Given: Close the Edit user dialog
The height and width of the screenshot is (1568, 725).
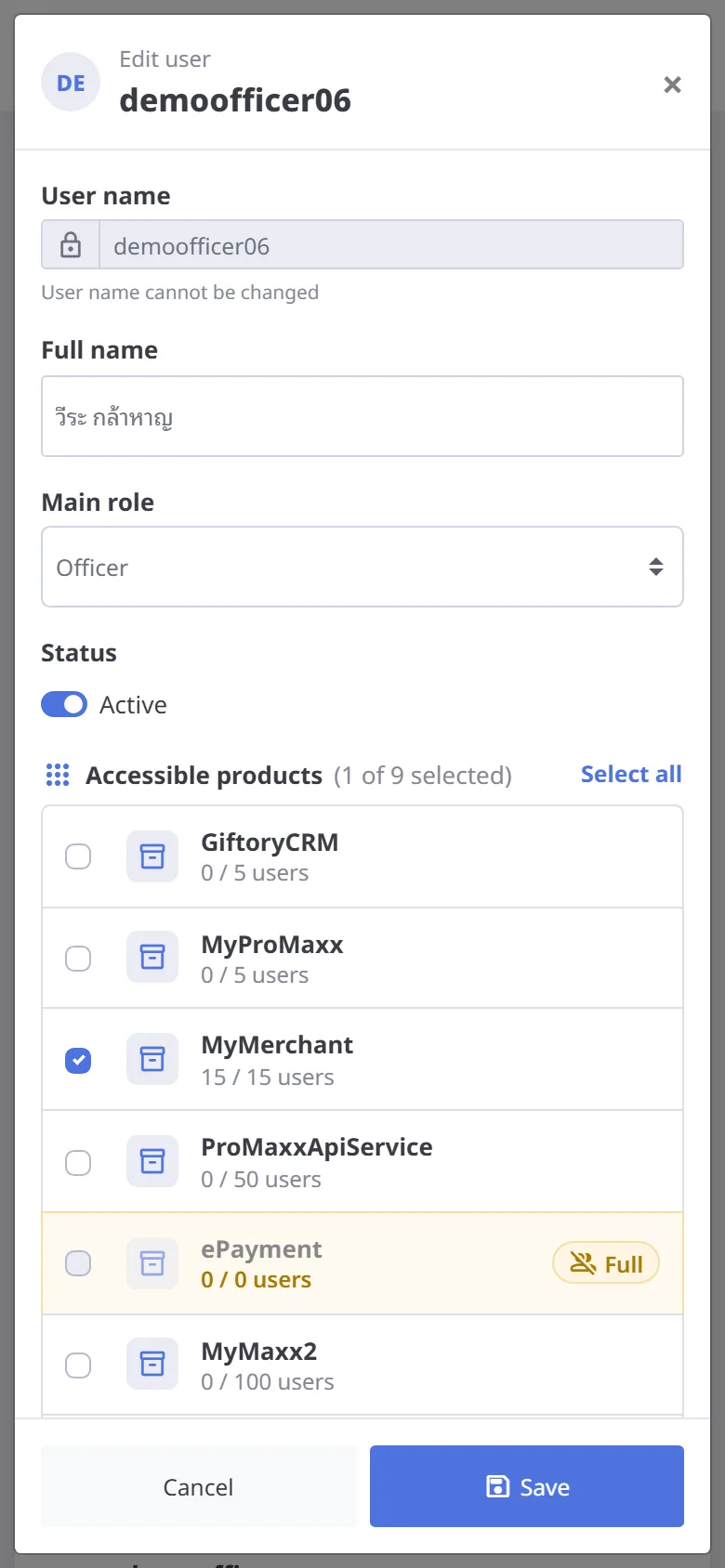Looking at the screenshot, I should tap(672, 85).
